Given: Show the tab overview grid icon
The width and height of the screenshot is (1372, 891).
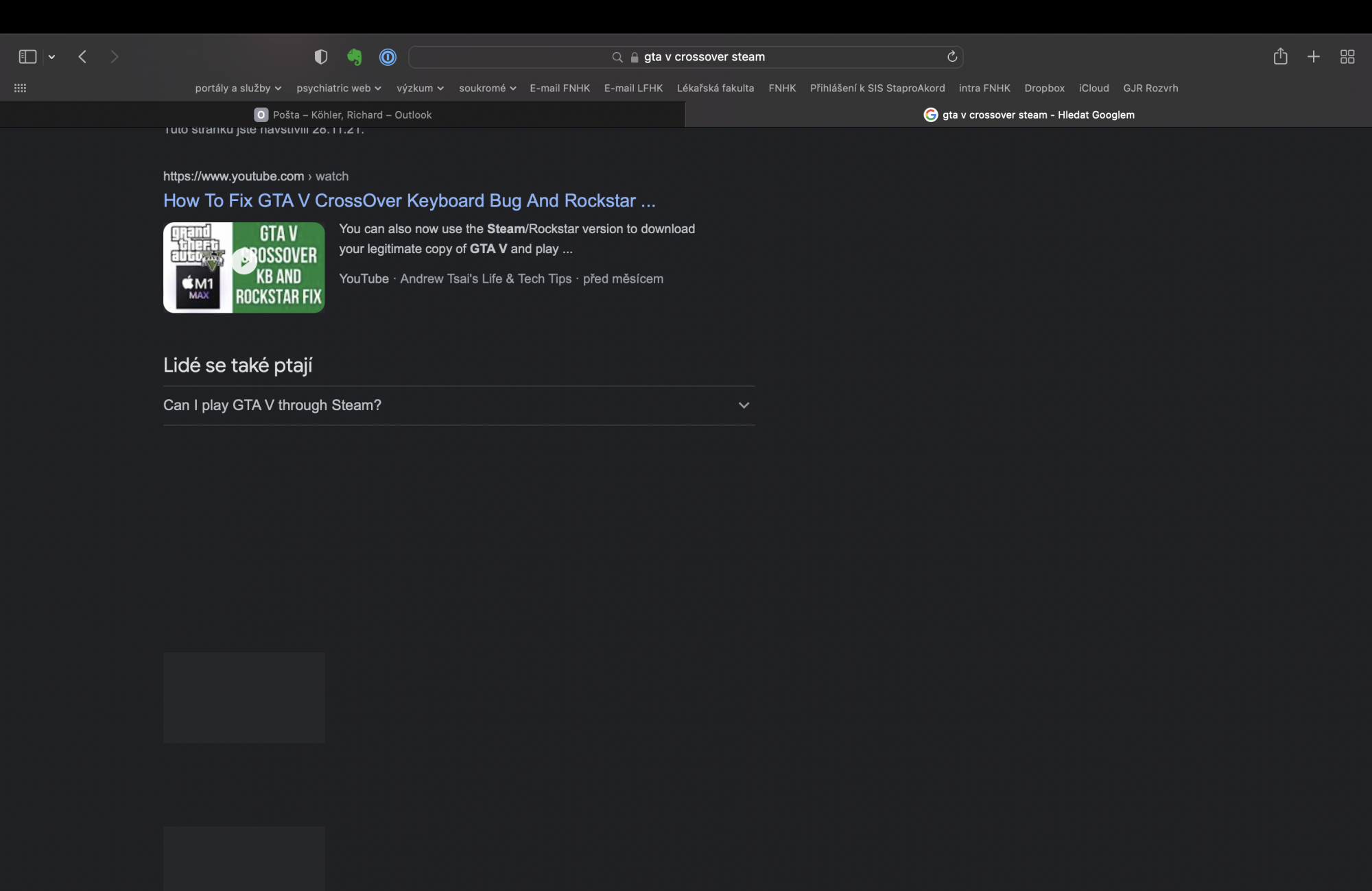Looking at the screenshot, I should click(1347, 57).
